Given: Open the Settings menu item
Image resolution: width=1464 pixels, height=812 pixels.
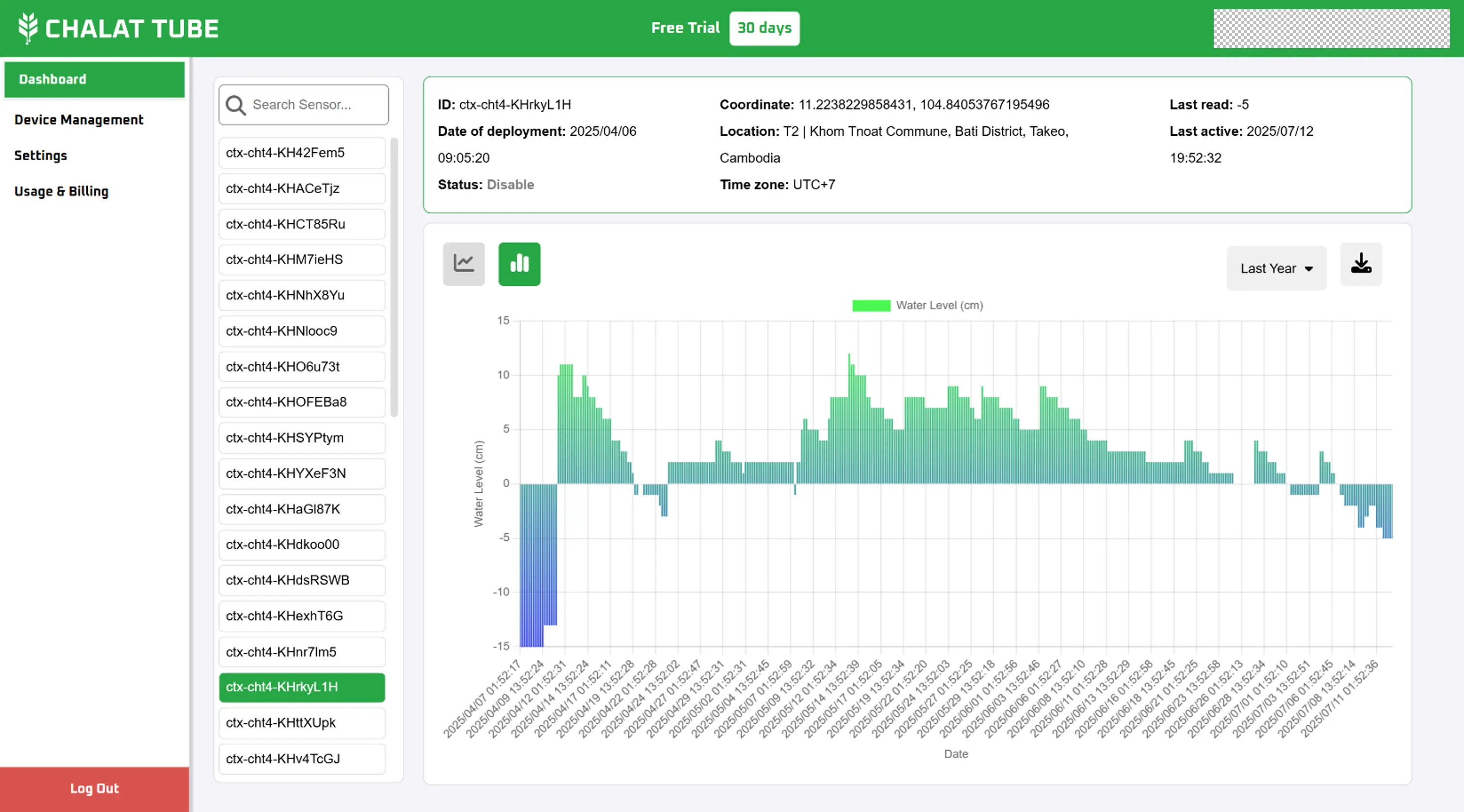Looking at the screenshot, I should [40, 155].
